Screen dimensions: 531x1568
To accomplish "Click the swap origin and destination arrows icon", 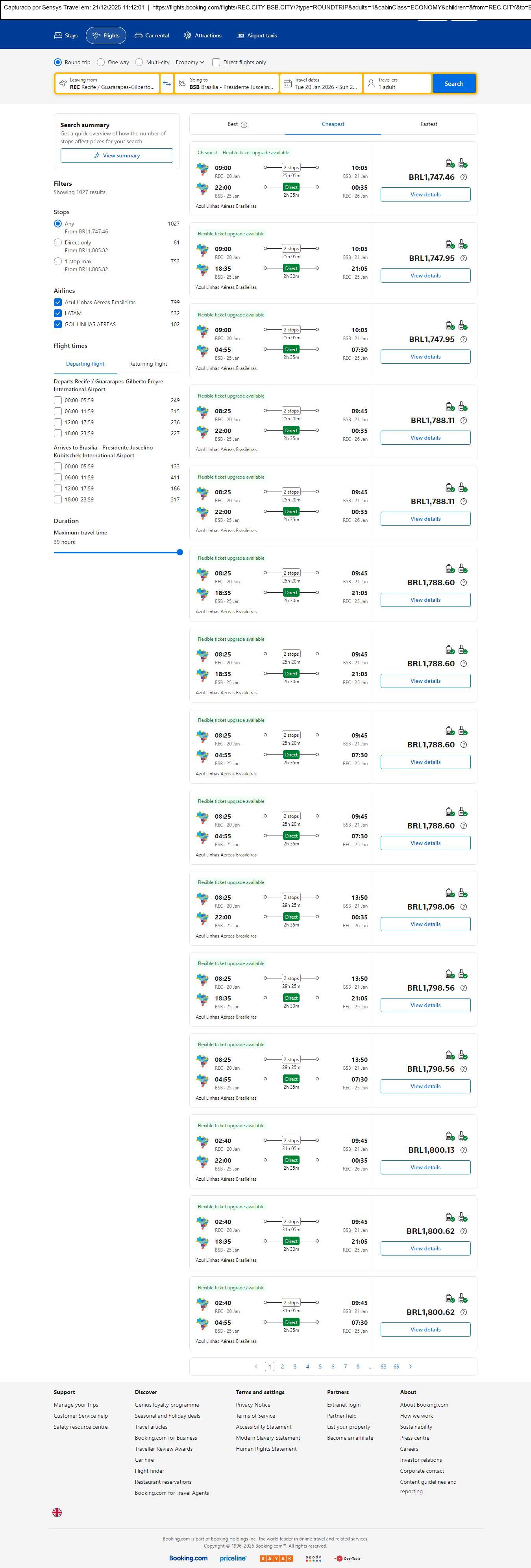I will coord(167,83).
